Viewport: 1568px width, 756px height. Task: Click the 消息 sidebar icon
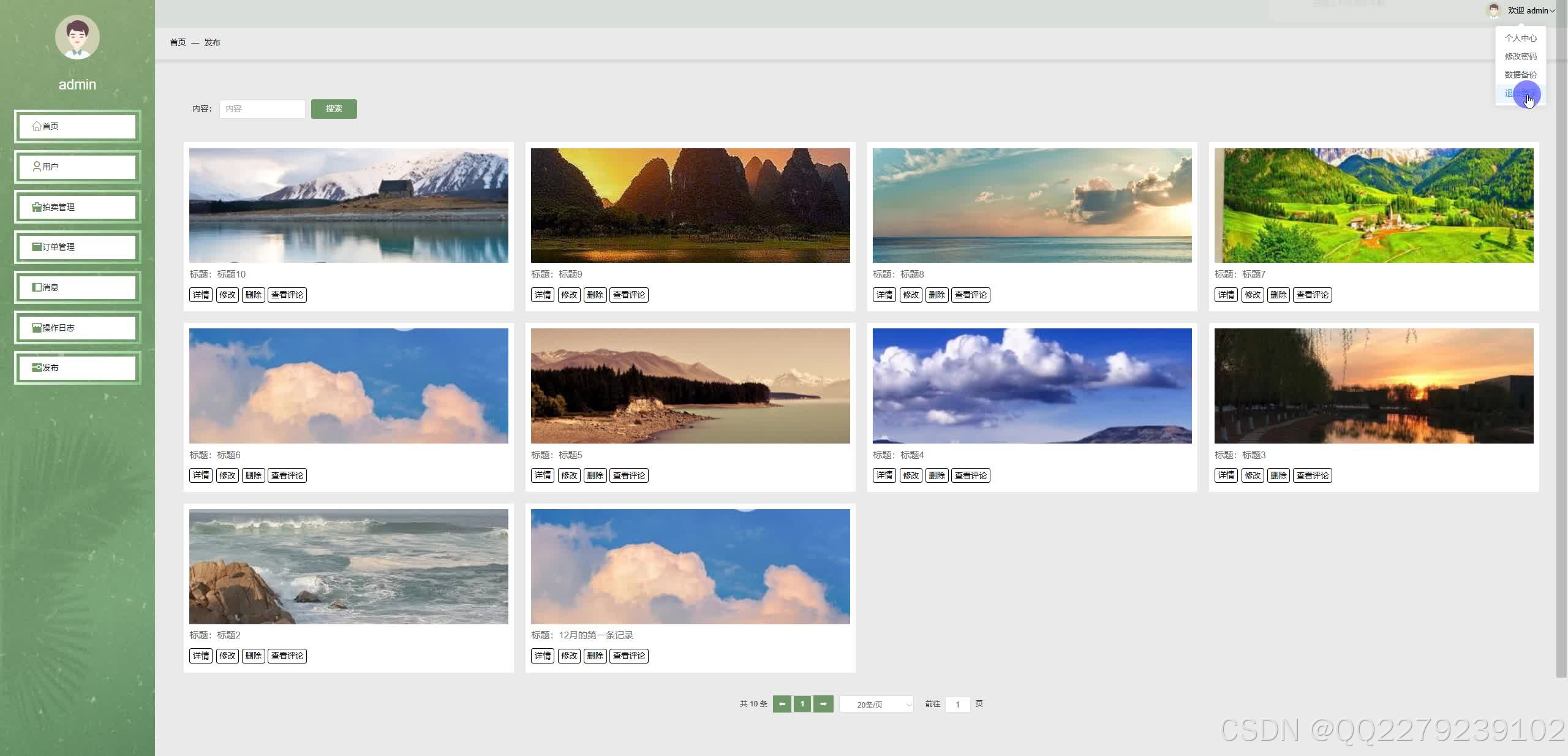[x=37, y=287]
